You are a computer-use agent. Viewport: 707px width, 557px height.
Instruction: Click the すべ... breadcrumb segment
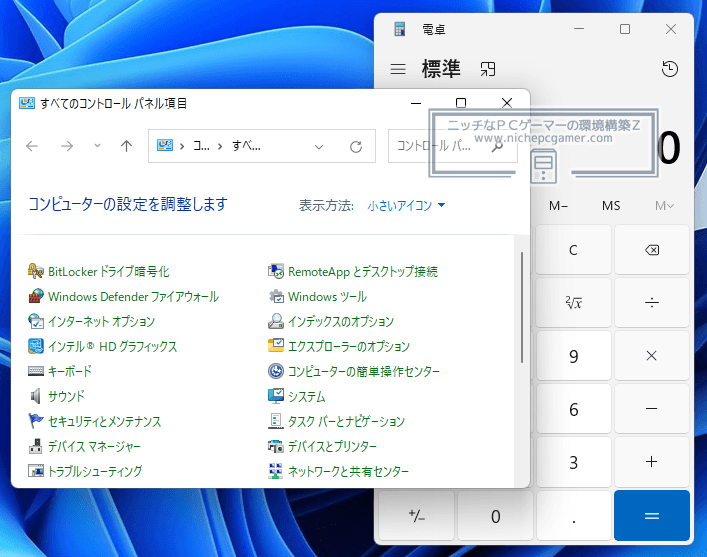[246, 146]
